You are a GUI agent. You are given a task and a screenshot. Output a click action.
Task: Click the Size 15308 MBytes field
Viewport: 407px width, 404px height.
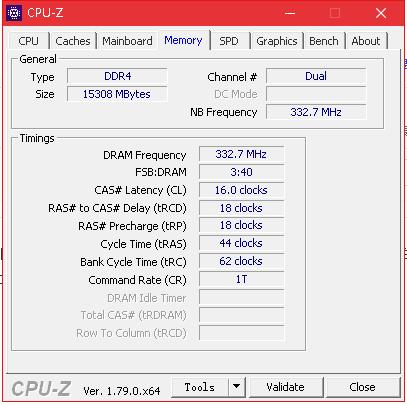pos(117,94)
